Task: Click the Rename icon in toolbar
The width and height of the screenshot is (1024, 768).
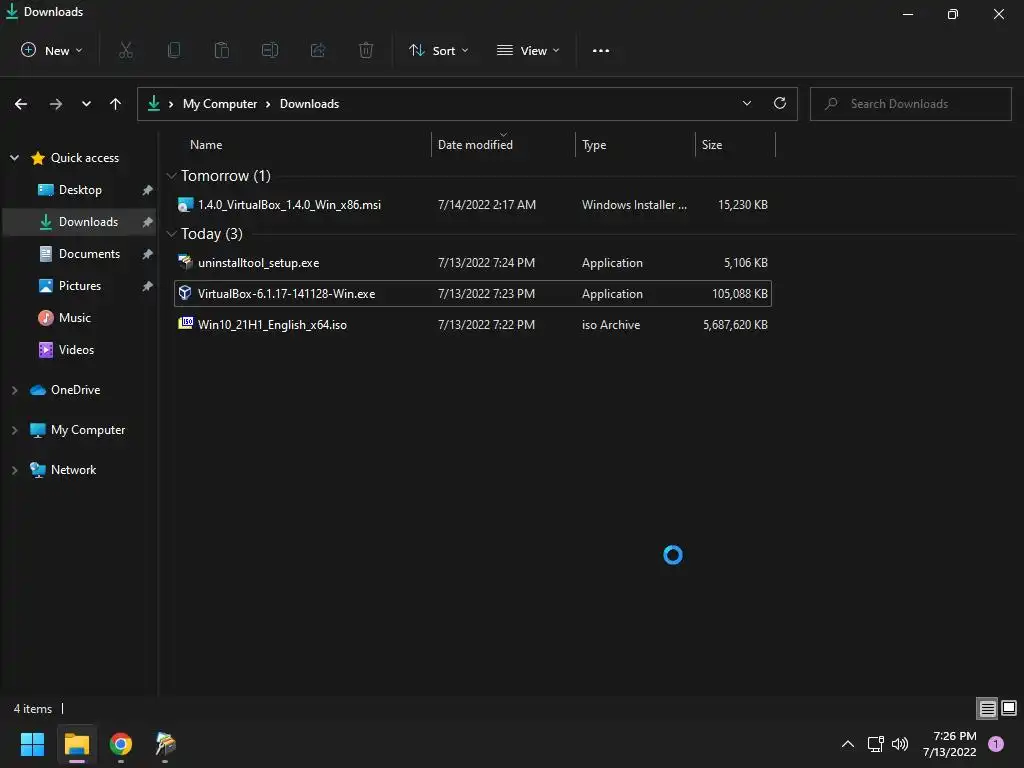Action: click(270, 50)
